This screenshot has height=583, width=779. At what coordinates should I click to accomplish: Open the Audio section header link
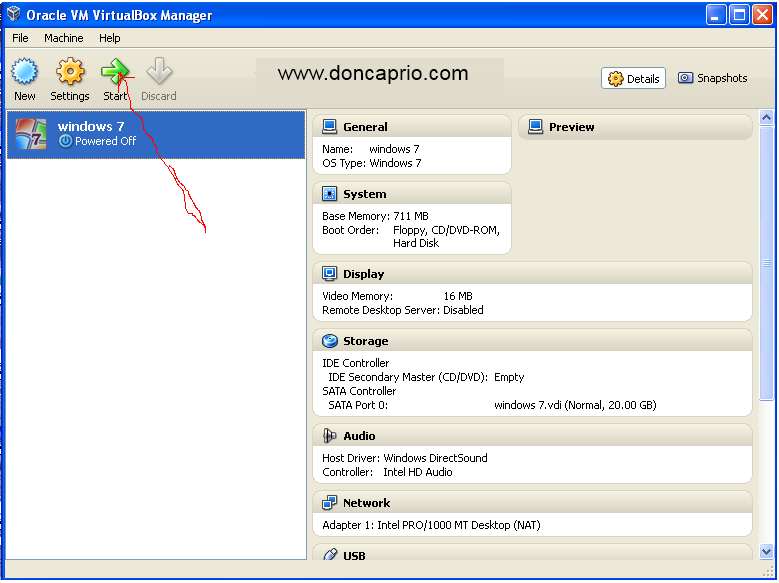tap(359, 436)
